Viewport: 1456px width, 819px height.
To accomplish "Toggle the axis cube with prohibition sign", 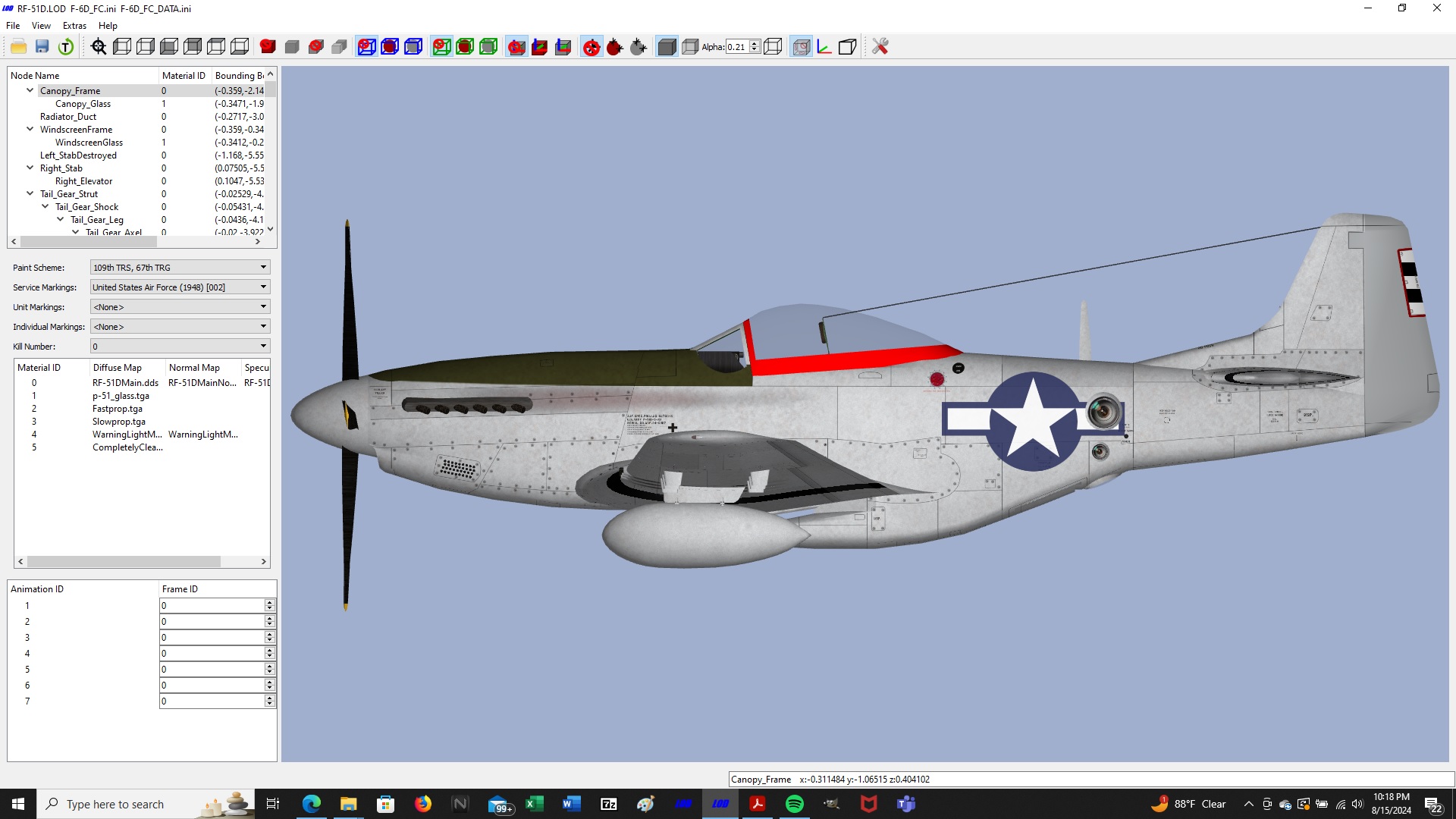I will pyautogui.click(x=516, y=47).
